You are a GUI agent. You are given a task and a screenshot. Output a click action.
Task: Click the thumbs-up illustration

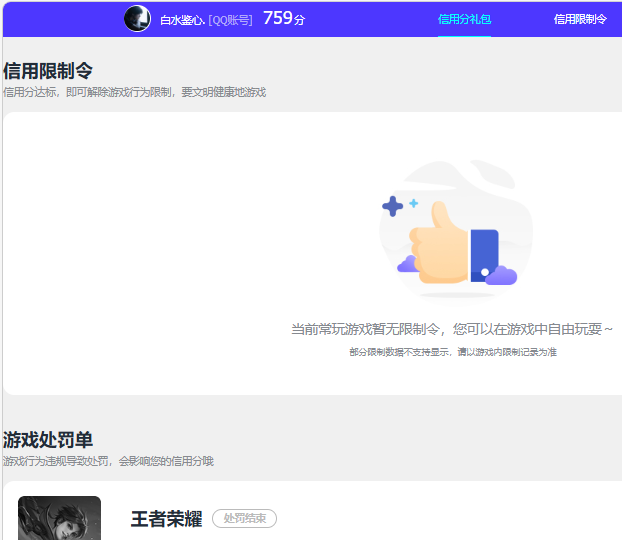455,231
